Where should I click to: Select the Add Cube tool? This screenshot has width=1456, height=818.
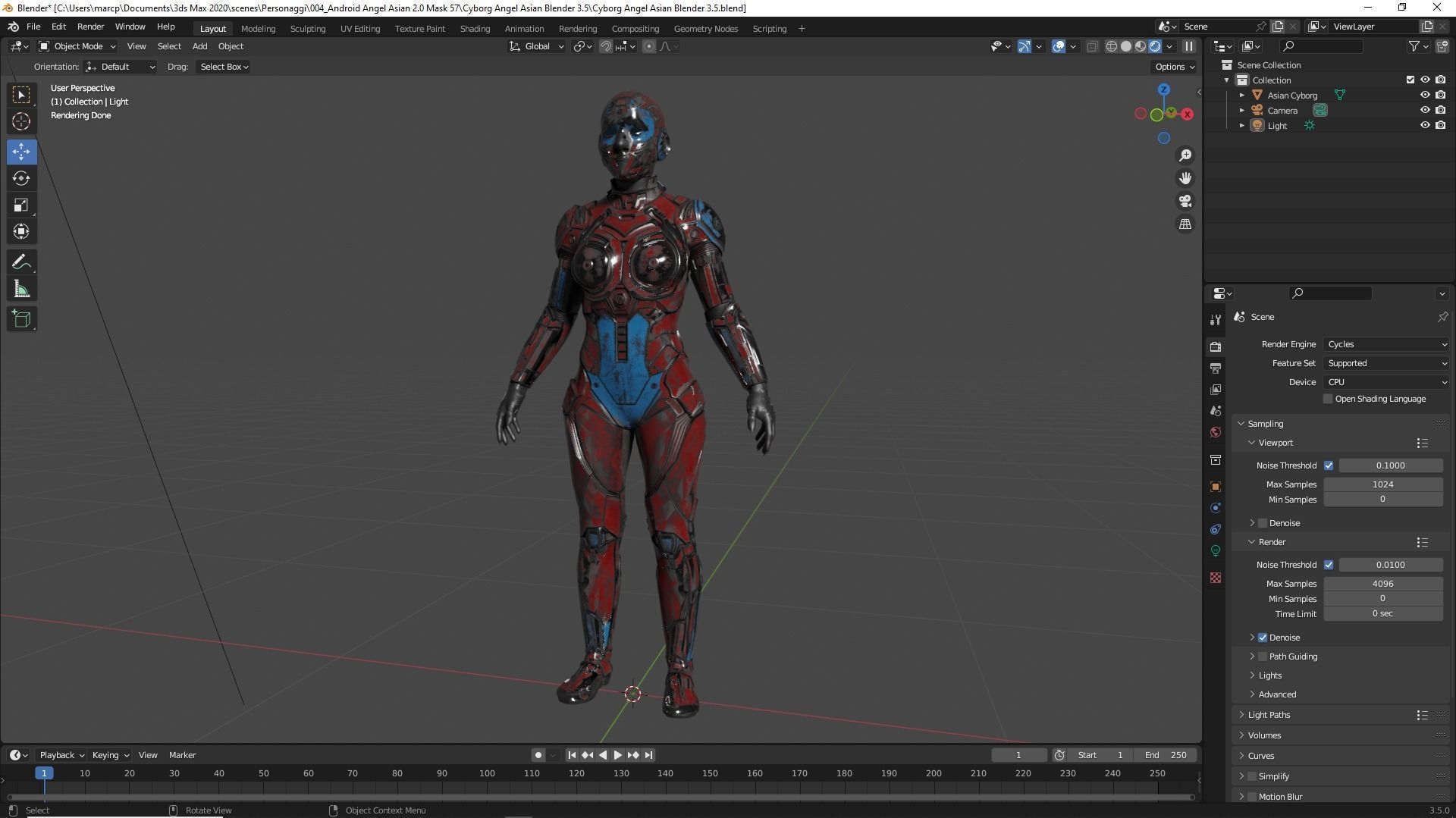[x=21, y=319]
